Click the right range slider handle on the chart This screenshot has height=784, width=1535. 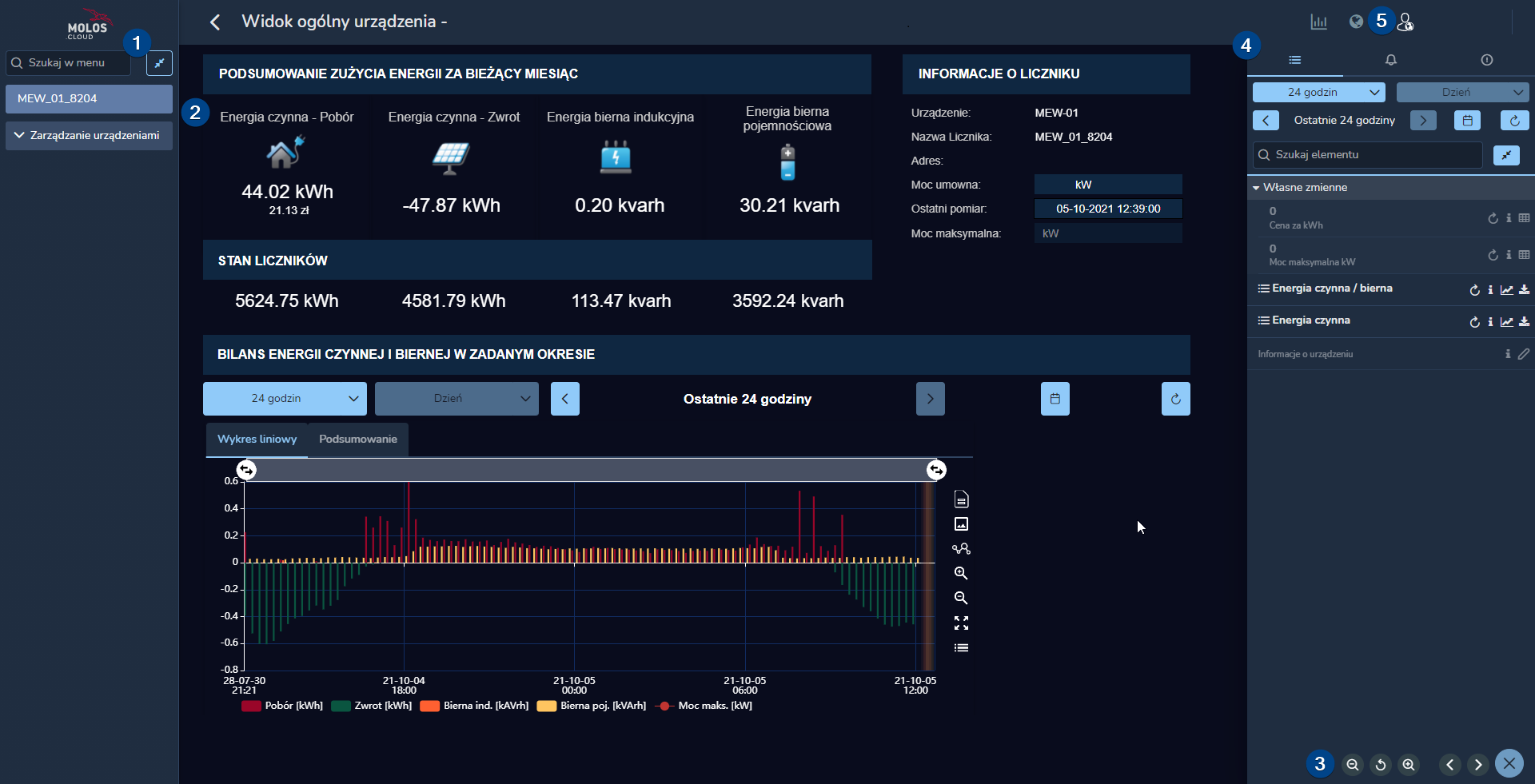[x=936, y=470]
